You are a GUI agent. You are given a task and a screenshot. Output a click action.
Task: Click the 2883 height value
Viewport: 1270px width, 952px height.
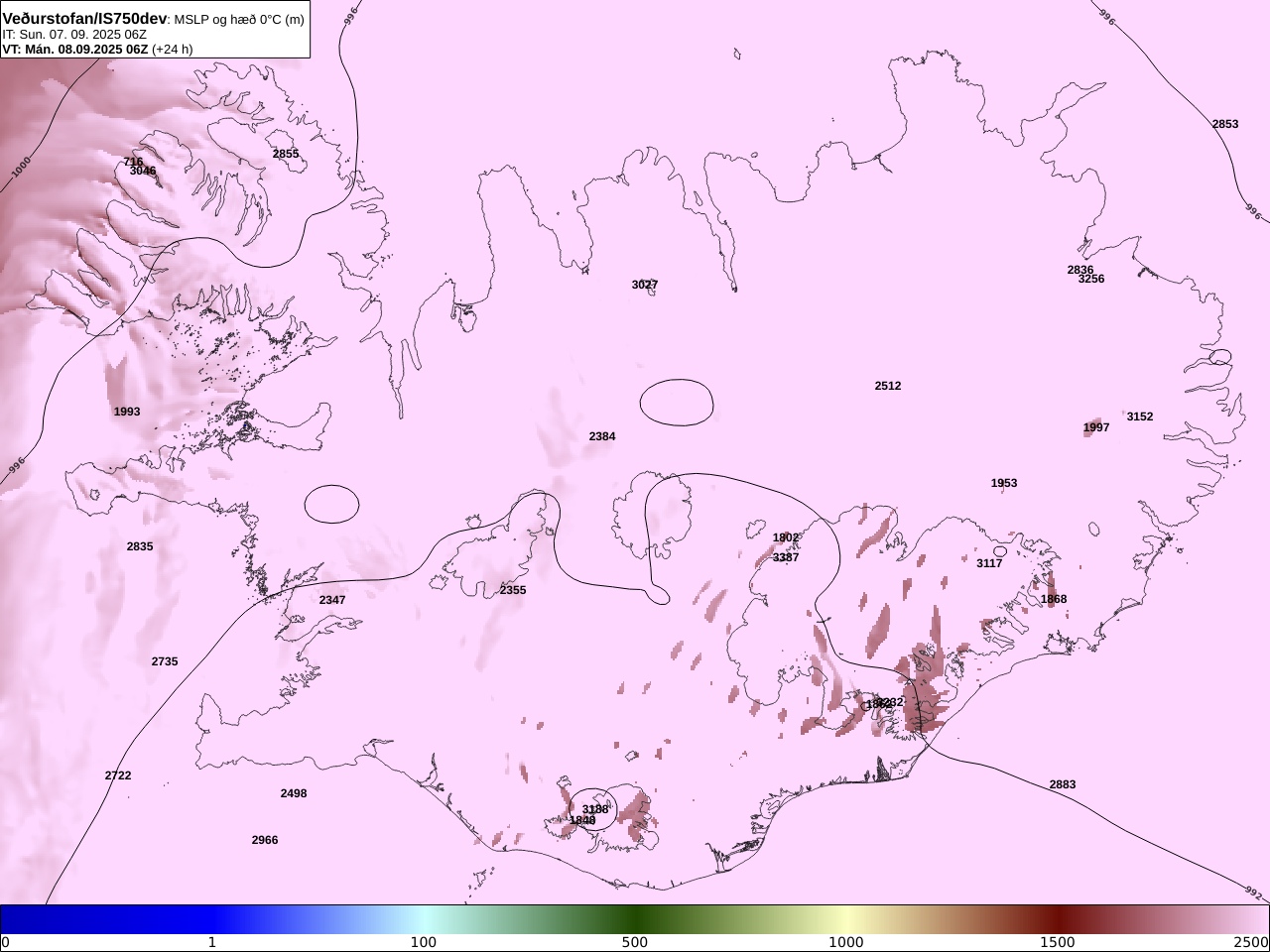point(1063,784)
